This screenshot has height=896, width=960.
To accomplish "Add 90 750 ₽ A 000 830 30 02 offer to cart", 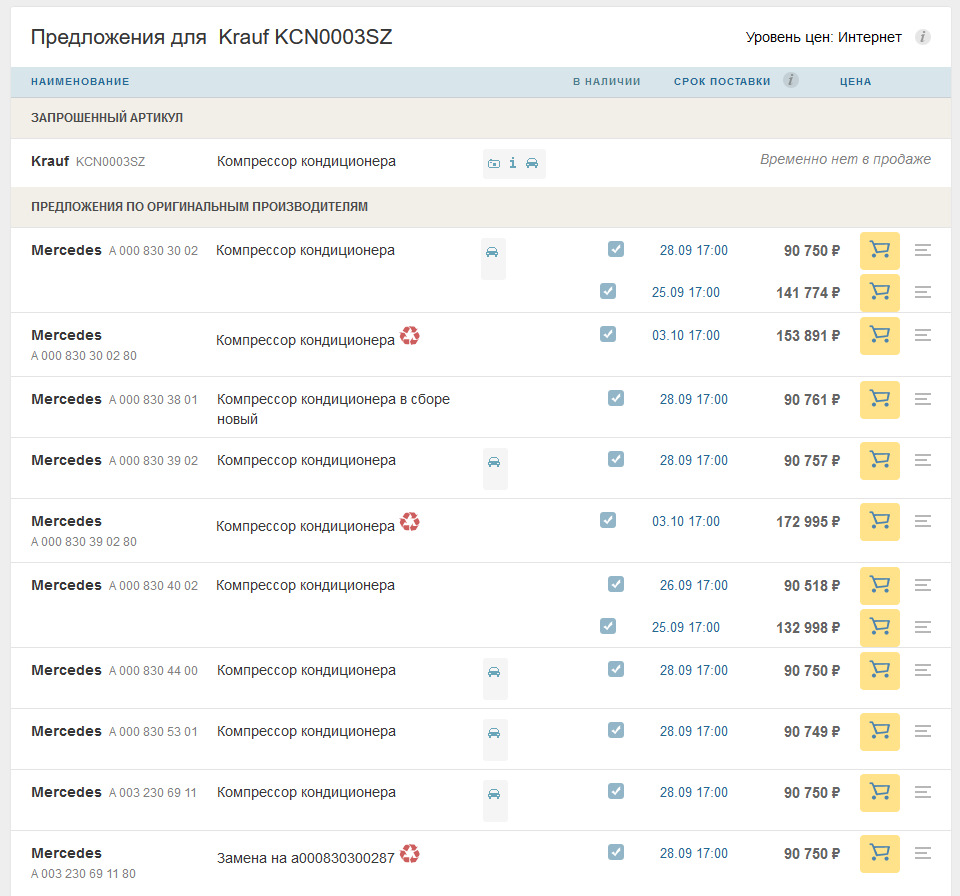I will [x=880, y=250].
